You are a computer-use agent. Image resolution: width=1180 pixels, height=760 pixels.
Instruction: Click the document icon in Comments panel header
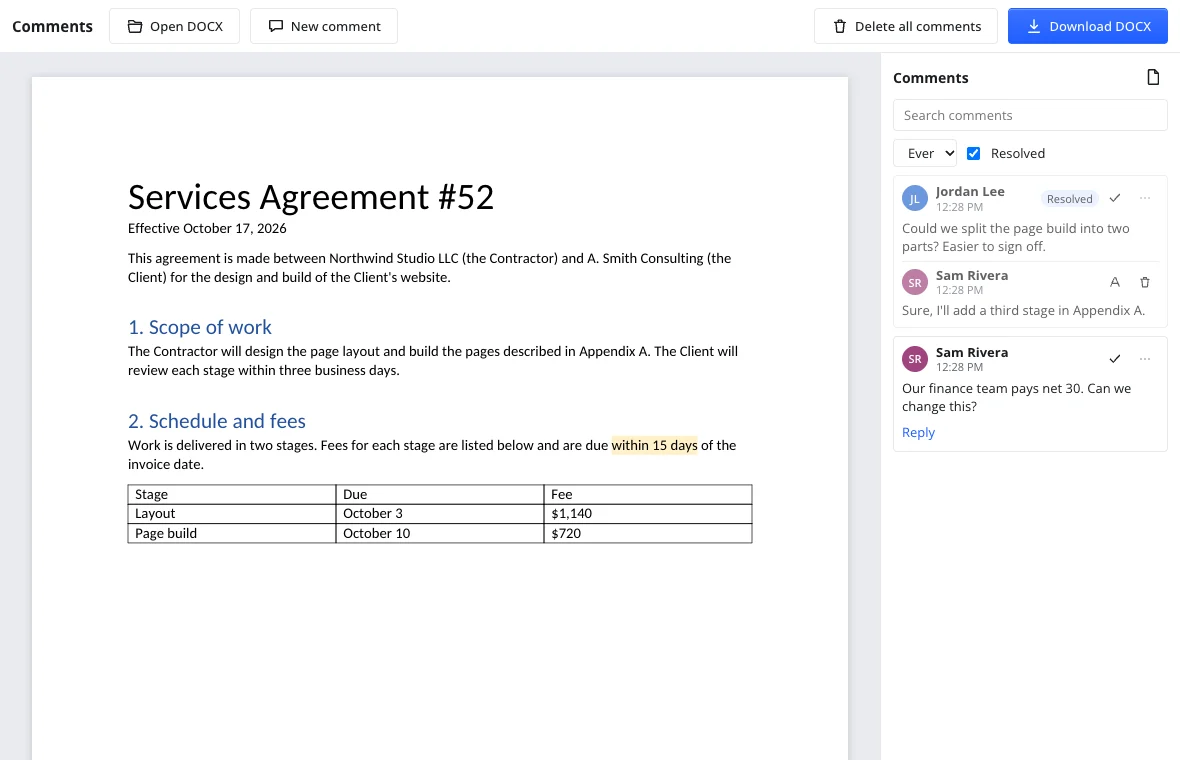pos(1153,78)
